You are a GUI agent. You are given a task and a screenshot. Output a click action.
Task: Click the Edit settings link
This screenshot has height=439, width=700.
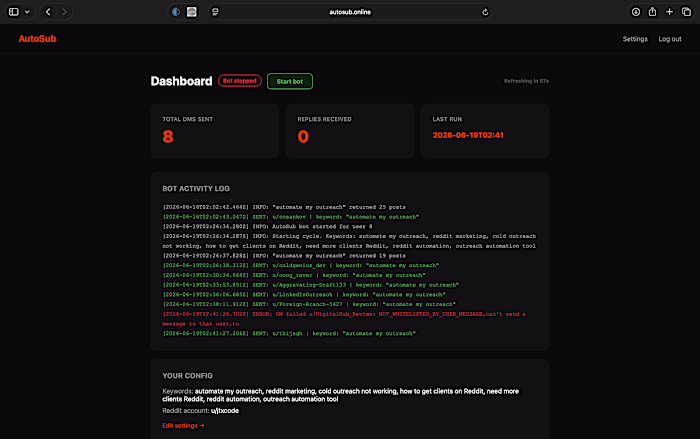[x=183, y=426]
